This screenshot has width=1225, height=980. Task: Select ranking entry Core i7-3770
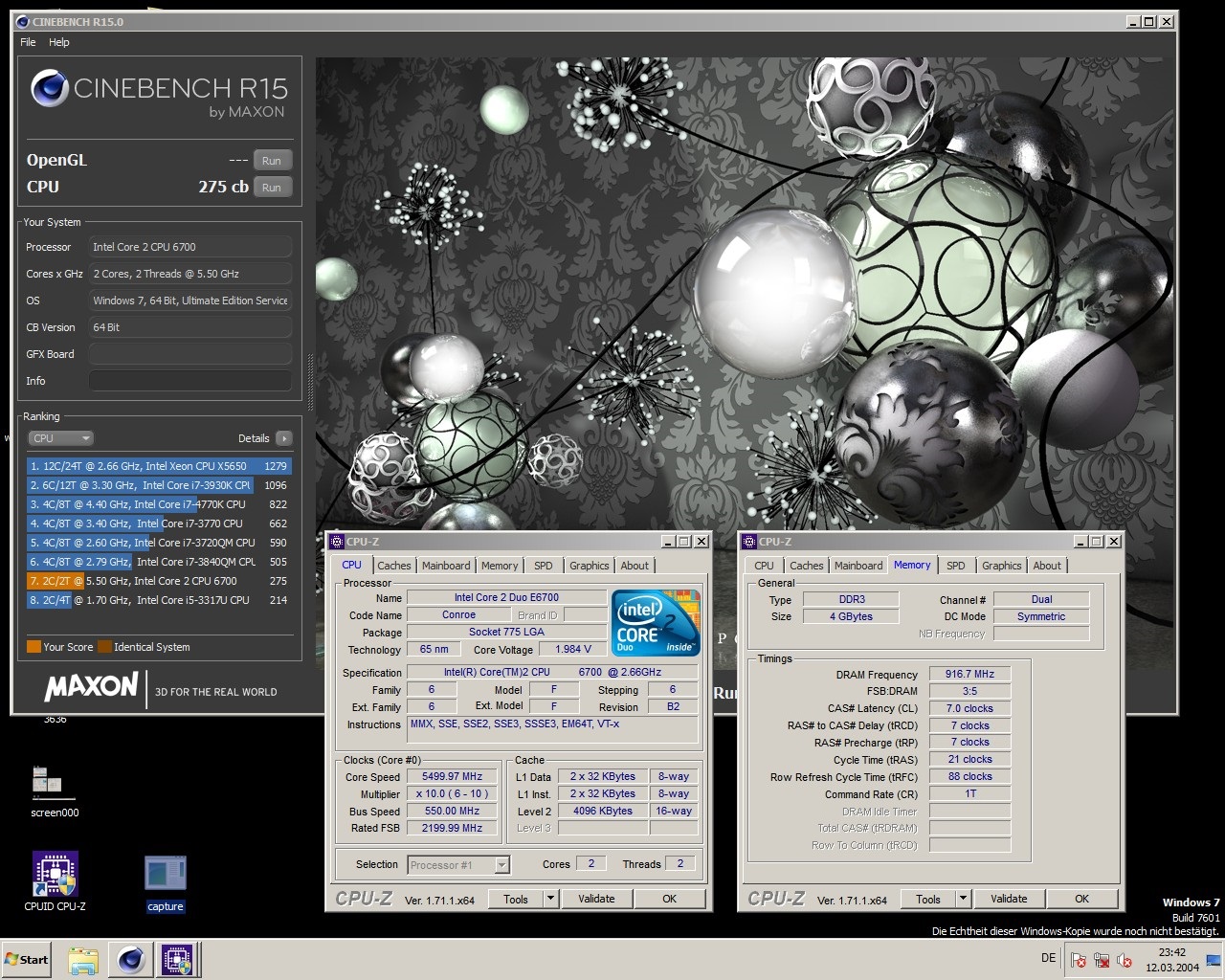point(159,523)
